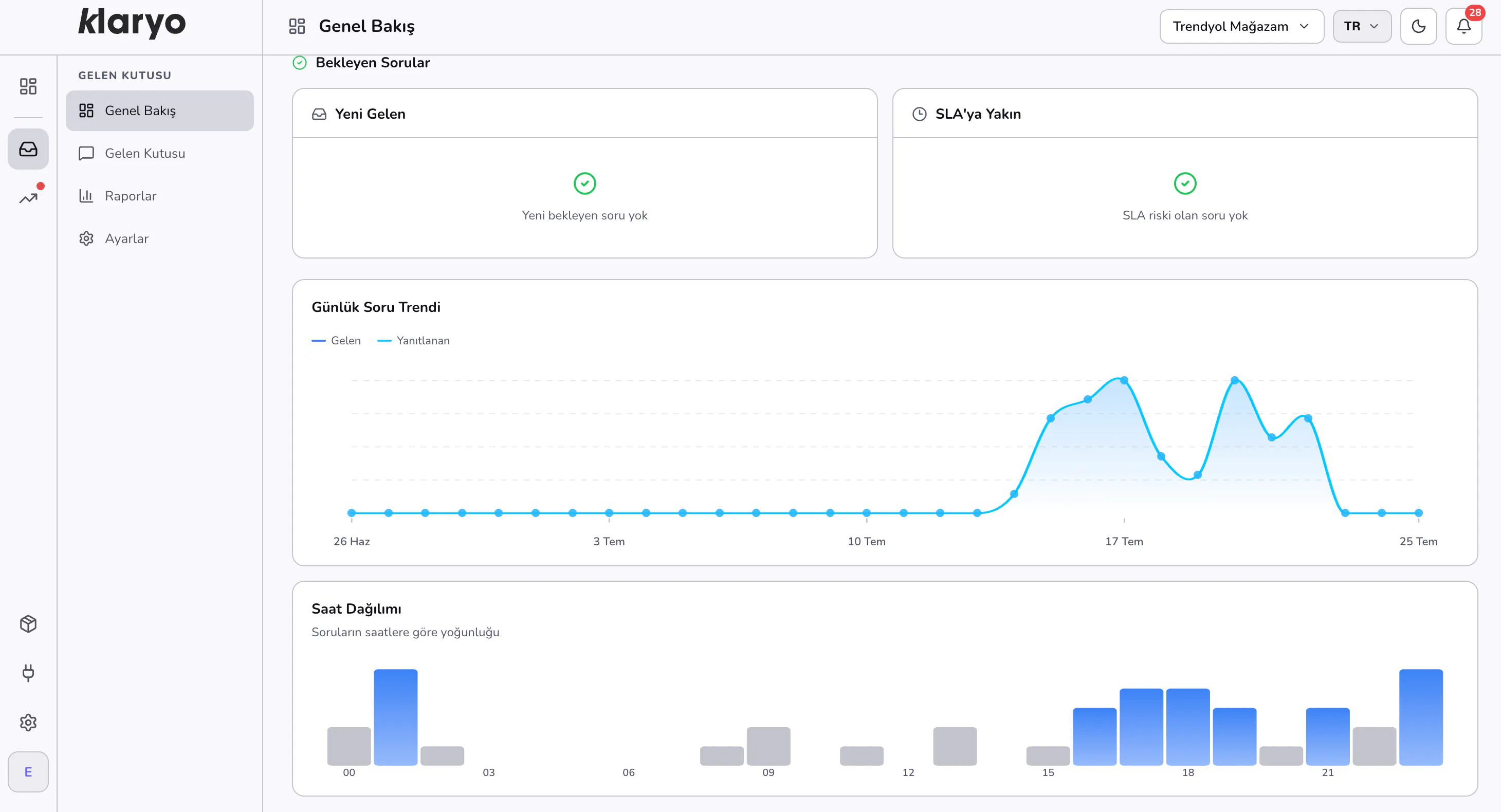Viewport: 1501px width, 812px height.
Task: Select Genel Bakış in sidebar menu
Action: [x=160, y=110]
